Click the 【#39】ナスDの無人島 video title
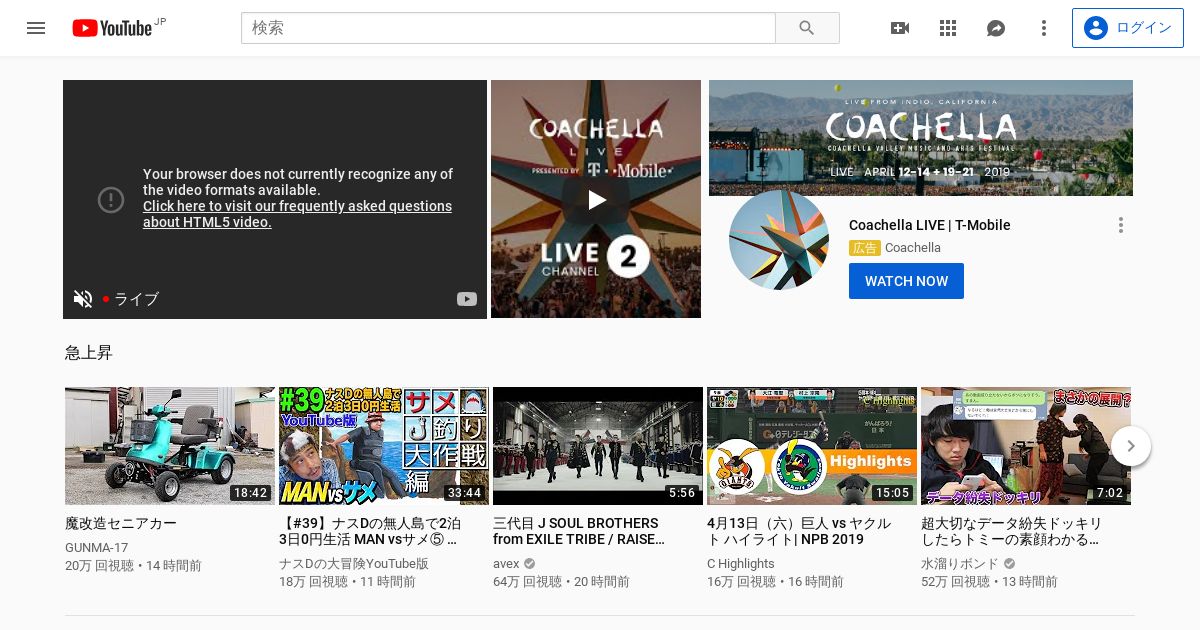 371,531
